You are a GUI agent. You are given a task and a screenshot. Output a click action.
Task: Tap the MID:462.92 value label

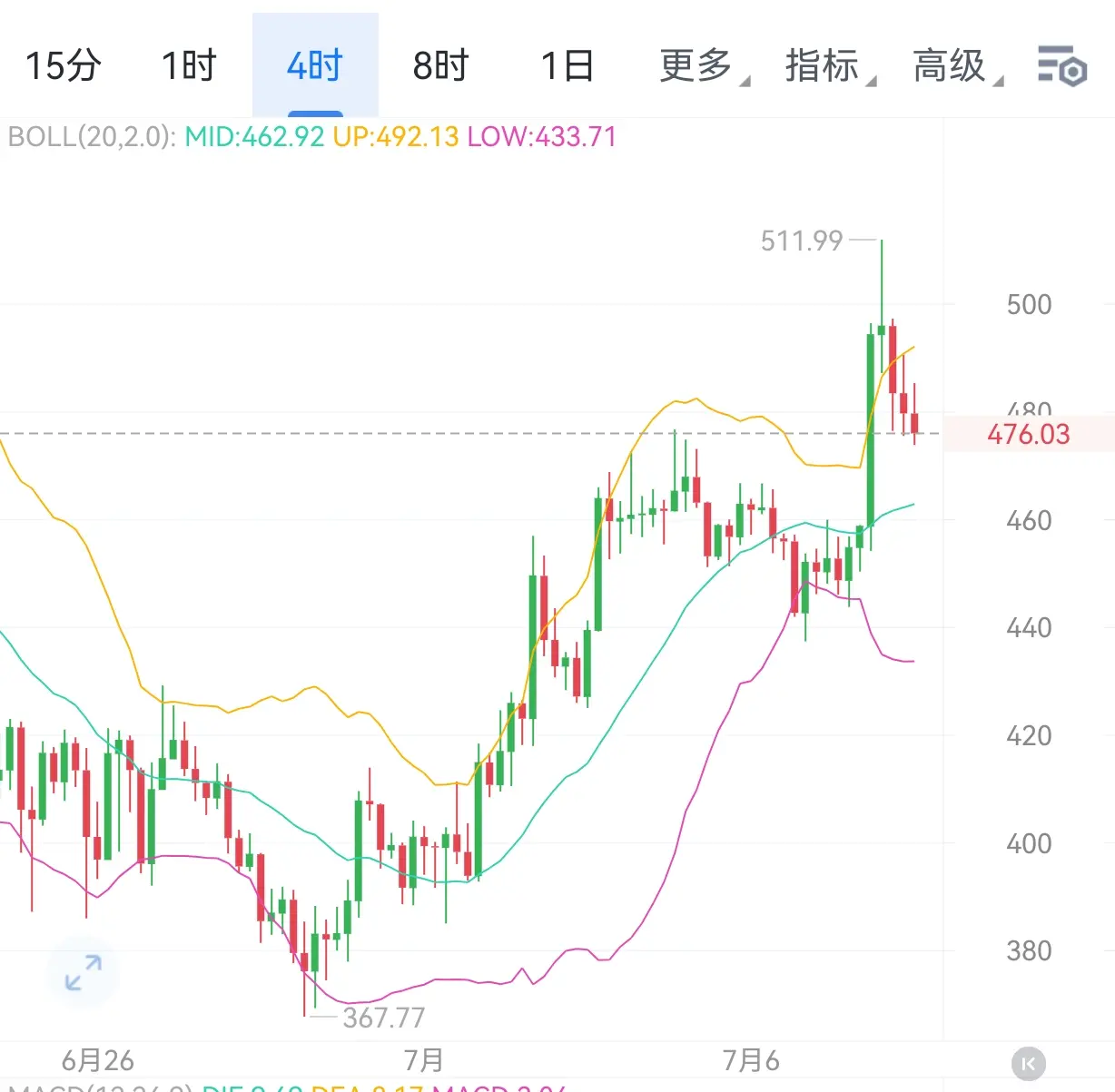[254, 137]
